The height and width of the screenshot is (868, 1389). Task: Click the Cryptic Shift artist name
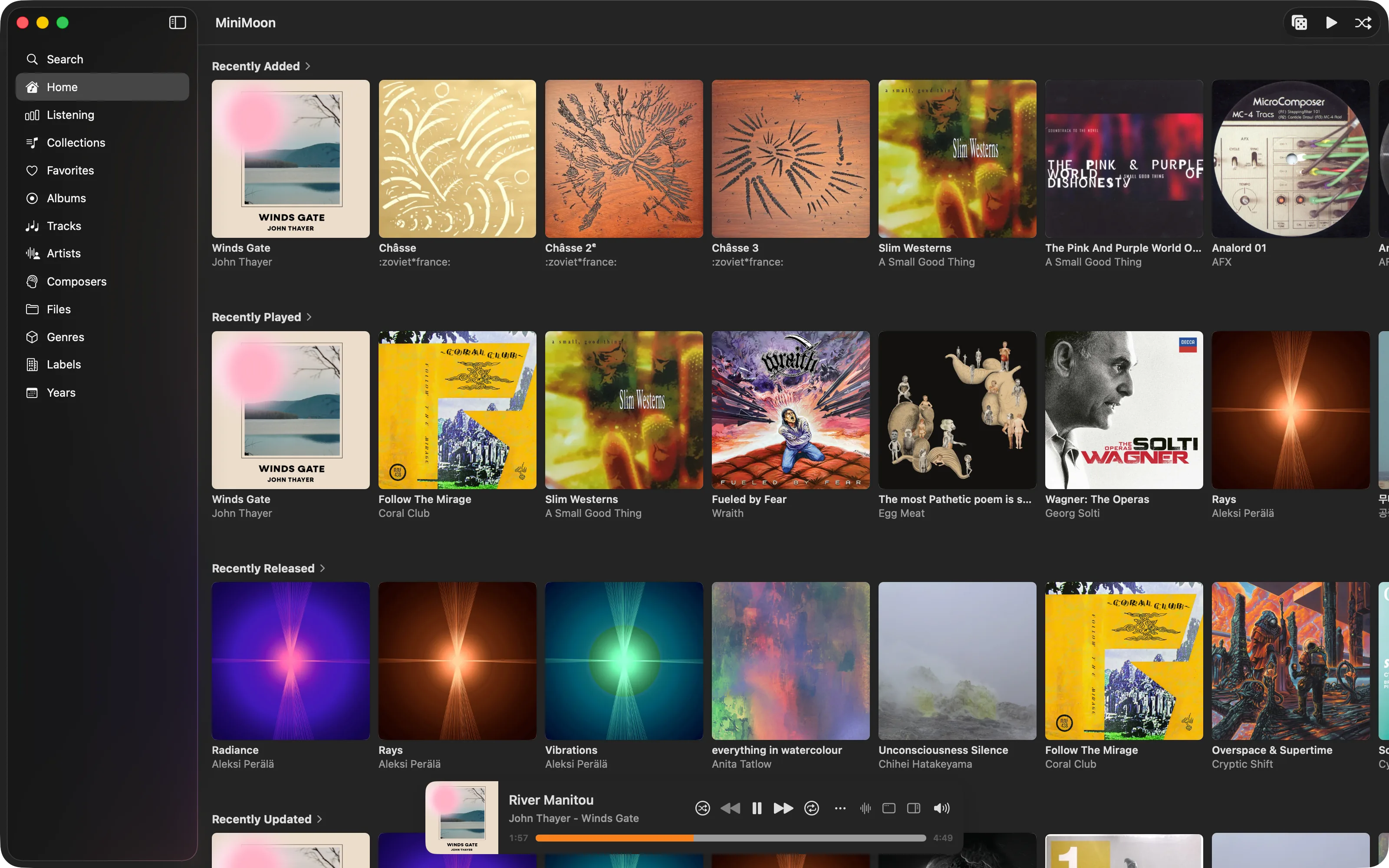(x=1242, y=764)
